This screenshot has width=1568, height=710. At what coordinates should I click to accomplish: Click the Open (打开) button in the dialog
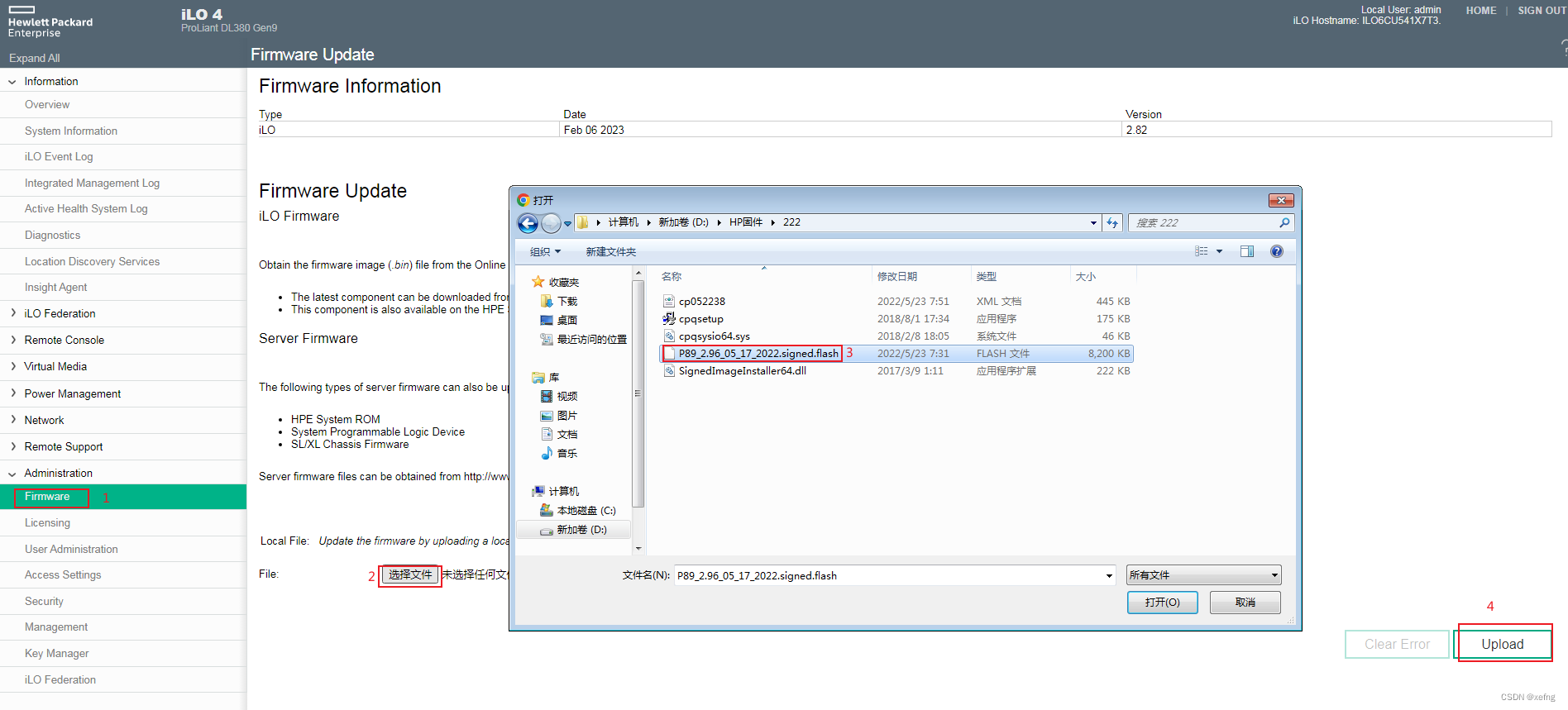tap(1162, 603)
